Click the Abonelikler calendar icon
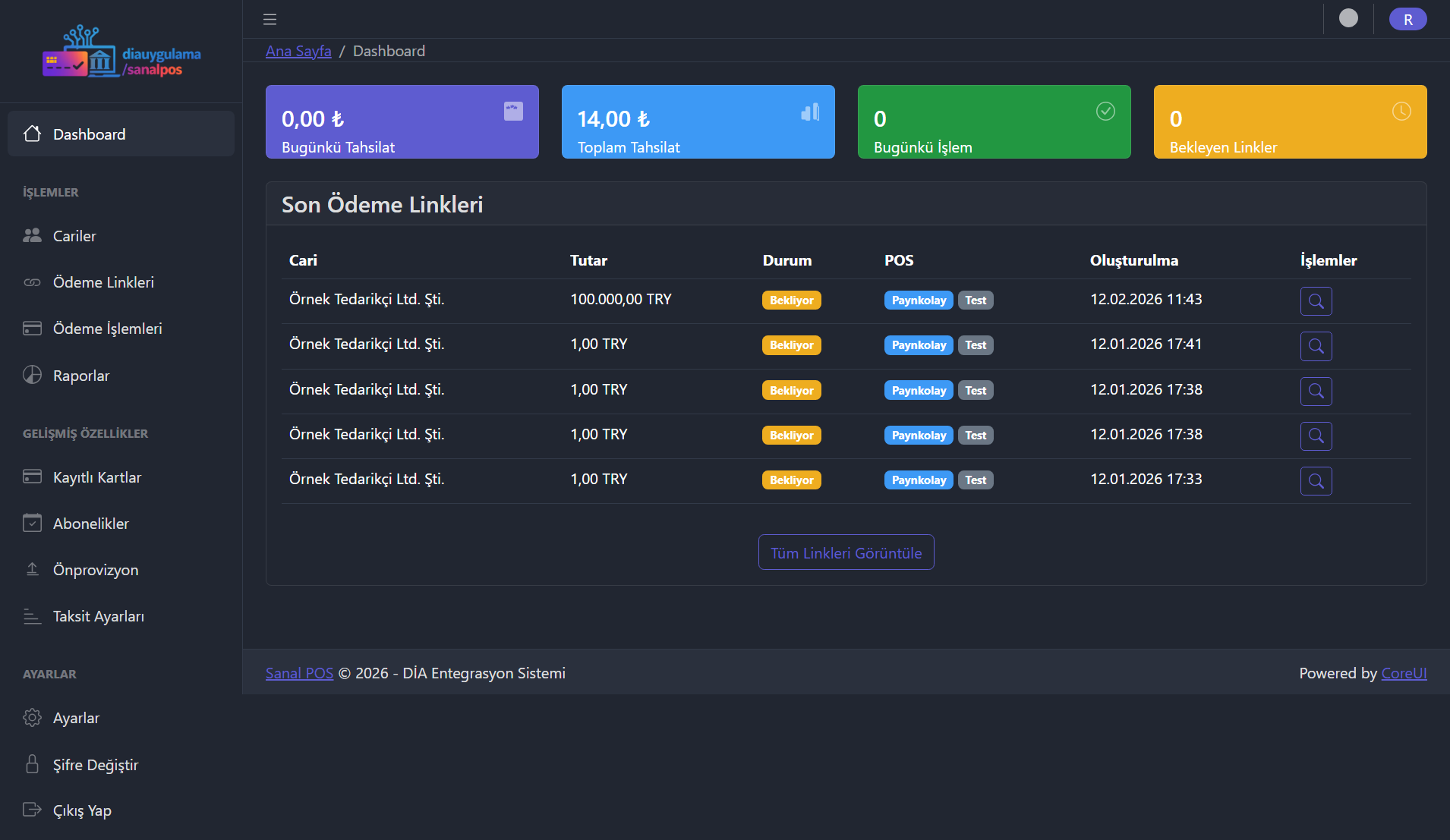 (x=32, y=523)
